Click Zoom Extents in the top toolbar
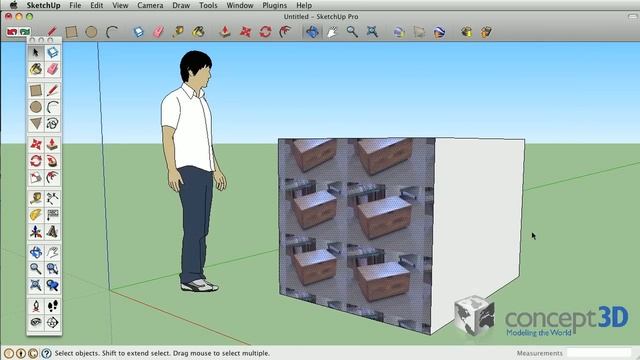The height and width of the screenshot is (360, 640). click(372, 32)
